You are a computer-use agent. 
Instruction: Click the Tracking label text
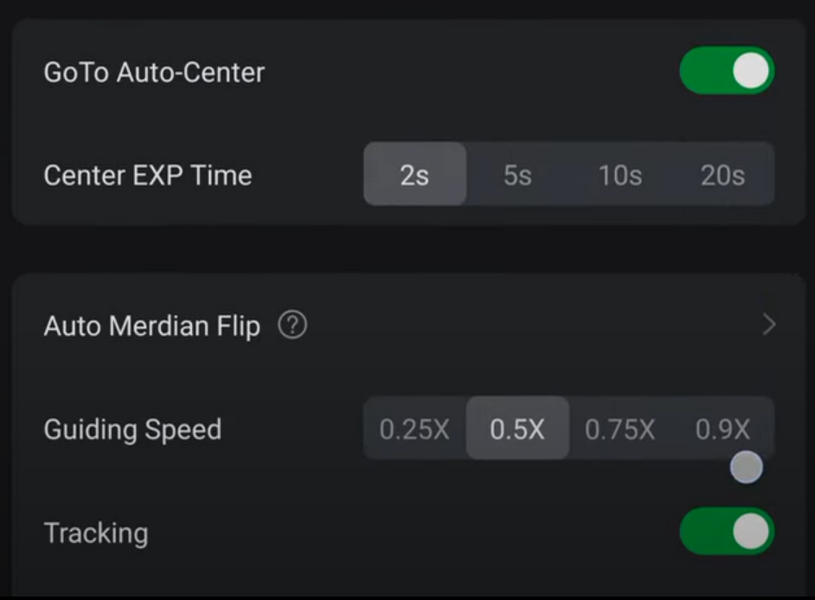point(96,533)
